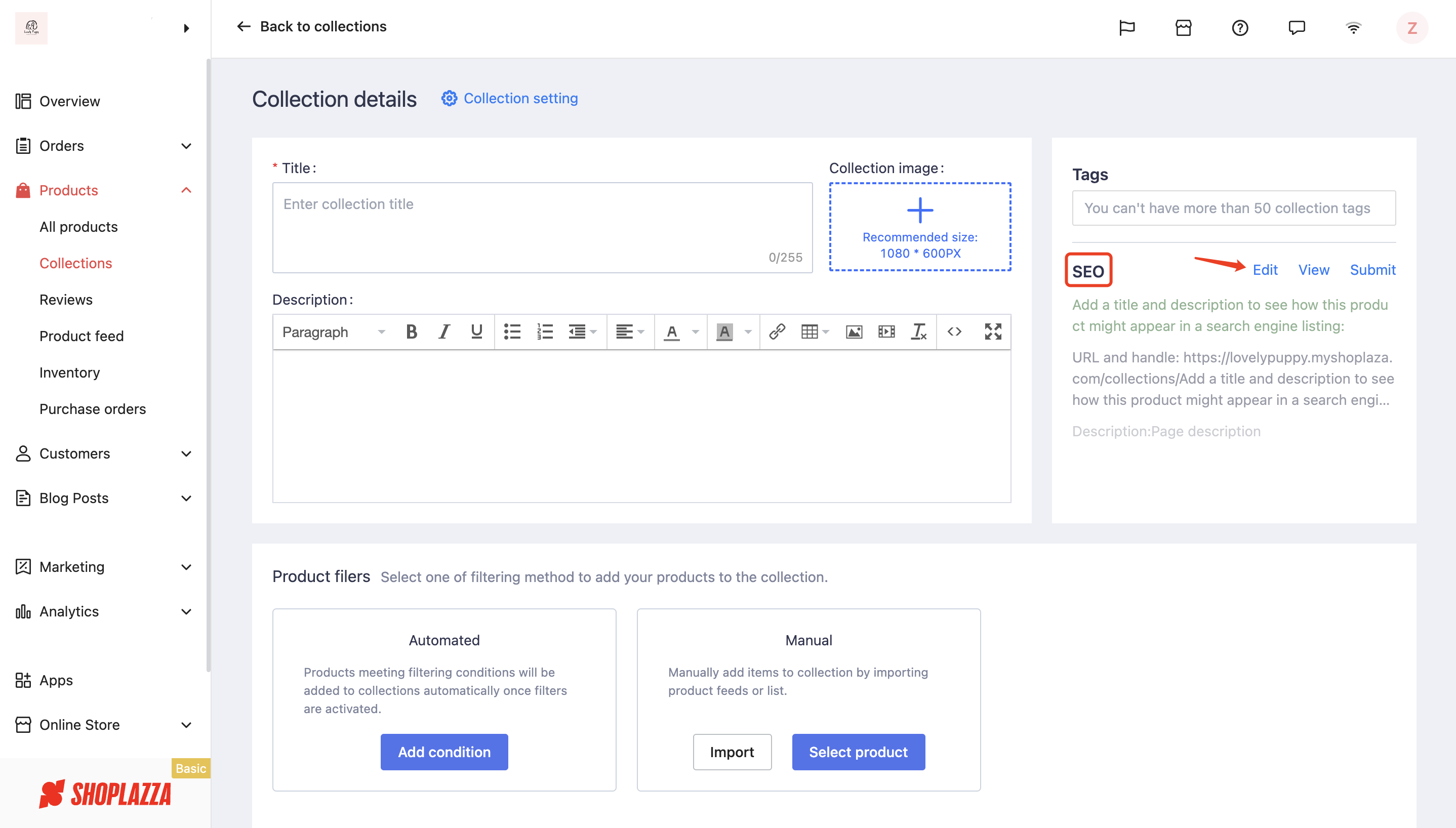Go back to collections
Image resolution: width=1456 pixels, height=828 pixels.
[311, 26]
